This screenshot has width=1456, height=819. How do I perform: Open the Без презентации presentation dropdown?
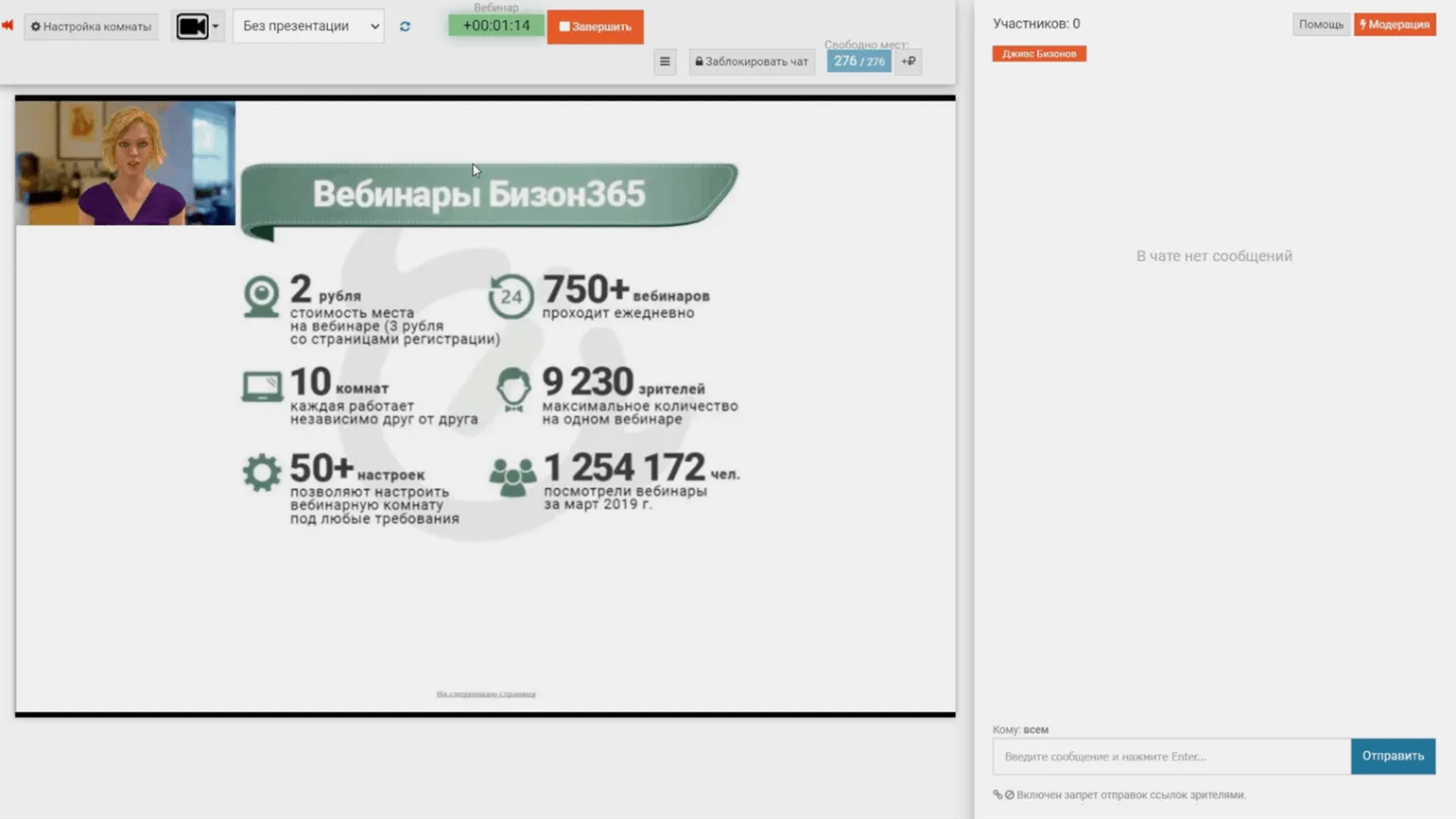(x=308, y=26)
